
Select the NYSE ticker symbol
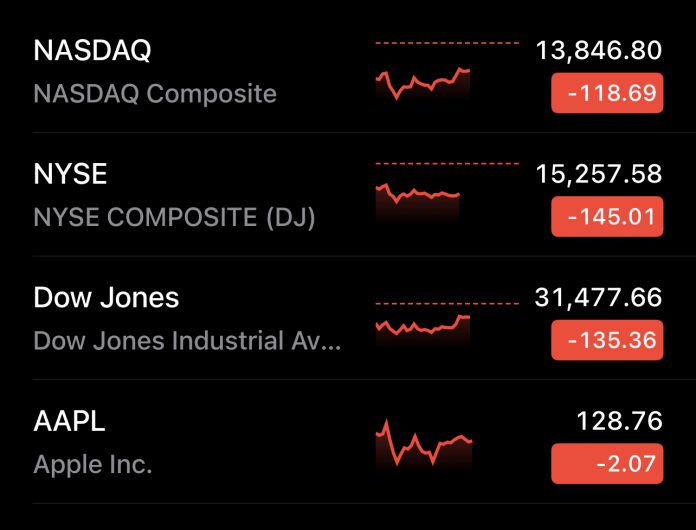pos(70,174)
